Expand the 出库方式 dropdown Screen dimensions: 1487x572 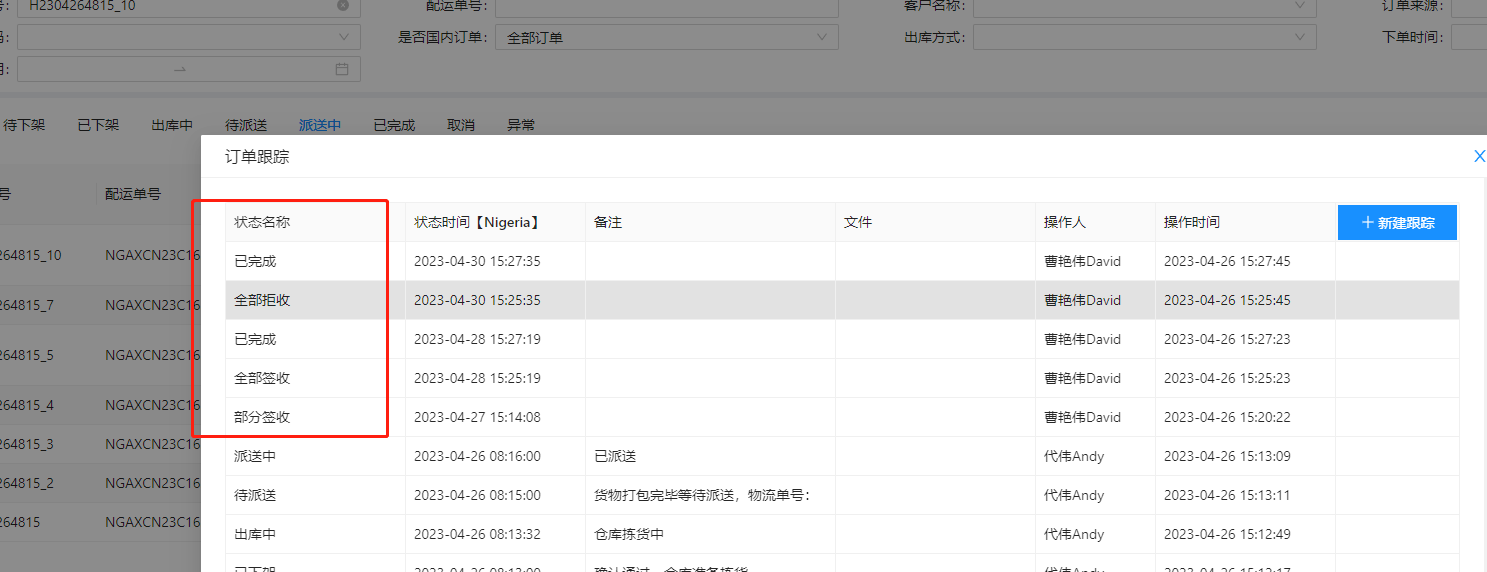1144,38
